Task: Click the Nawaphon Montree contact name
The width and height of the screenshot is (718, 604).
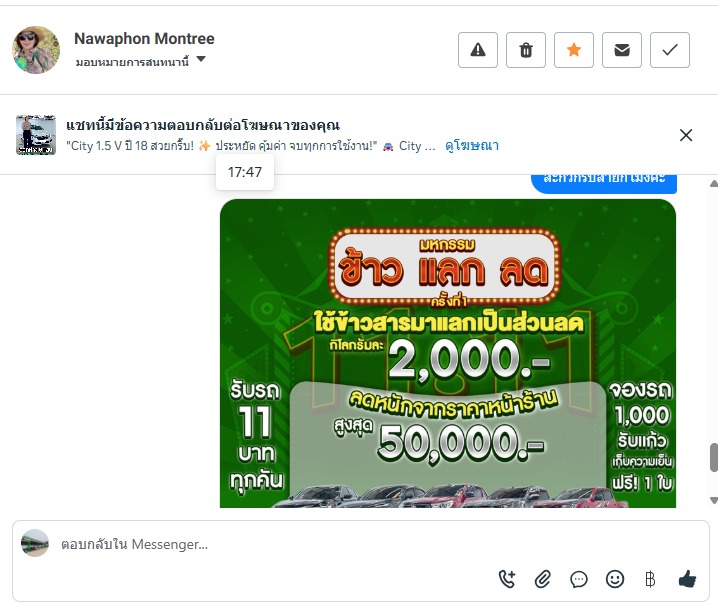Action: pos(144,38)
